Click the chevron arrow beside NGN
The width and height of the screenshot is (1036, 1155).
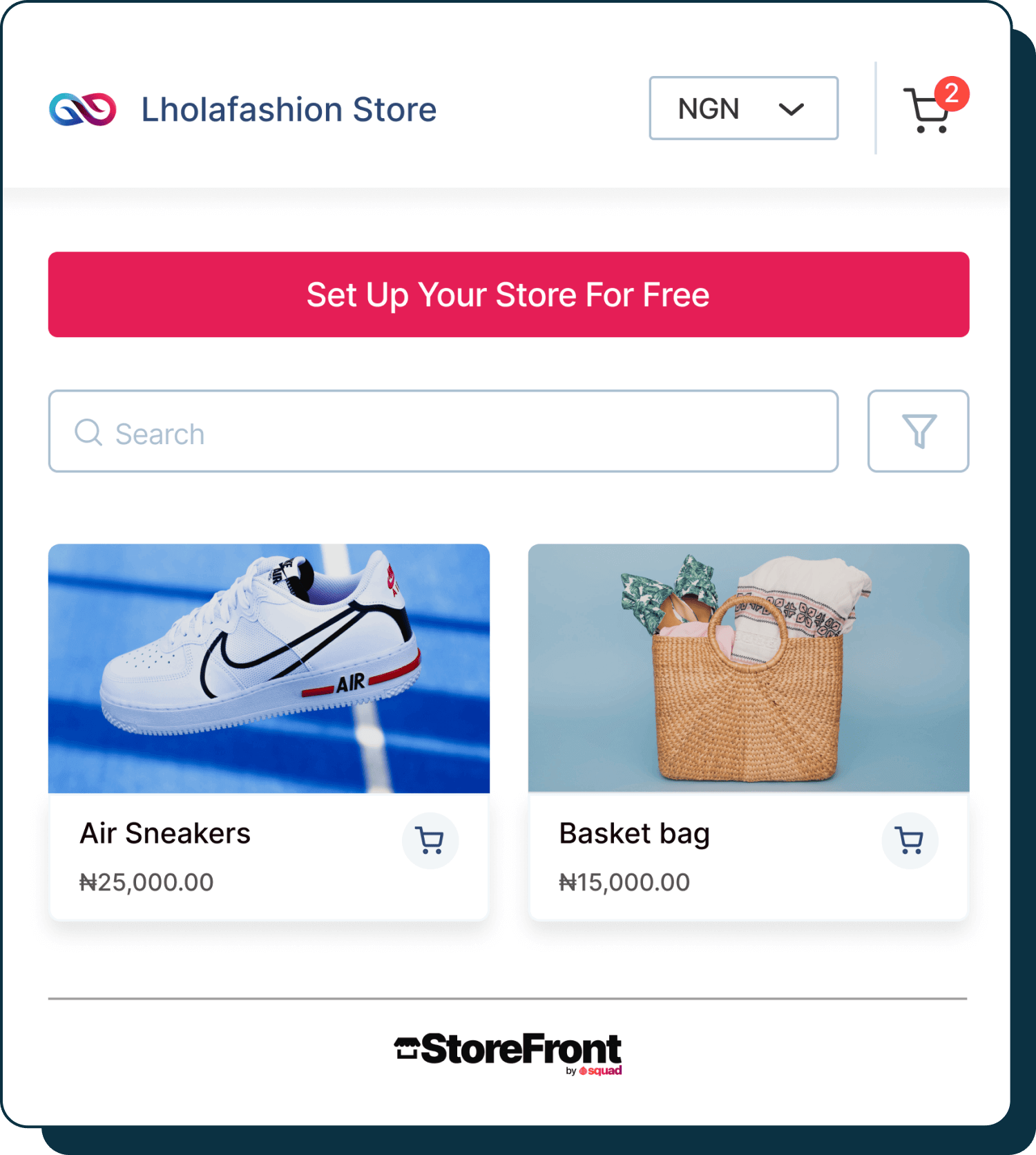pos(791,109)
